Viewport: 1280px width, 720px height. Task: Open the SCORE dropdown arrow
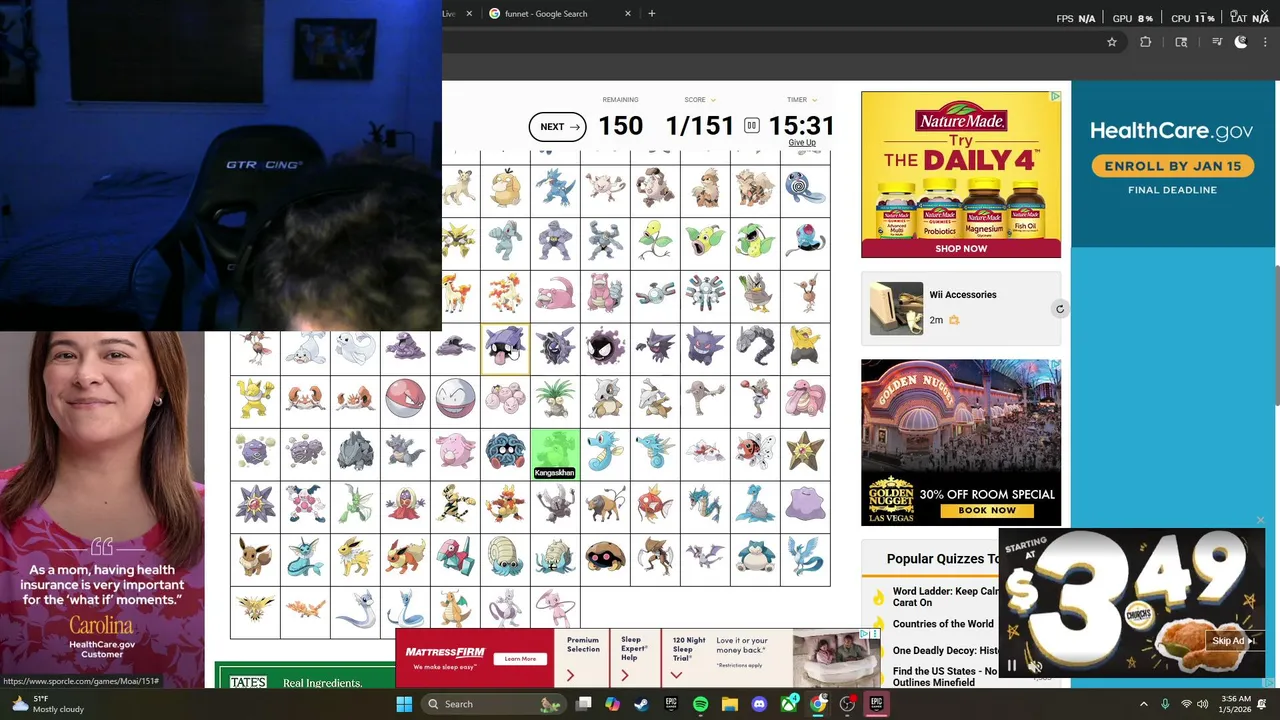713,100
